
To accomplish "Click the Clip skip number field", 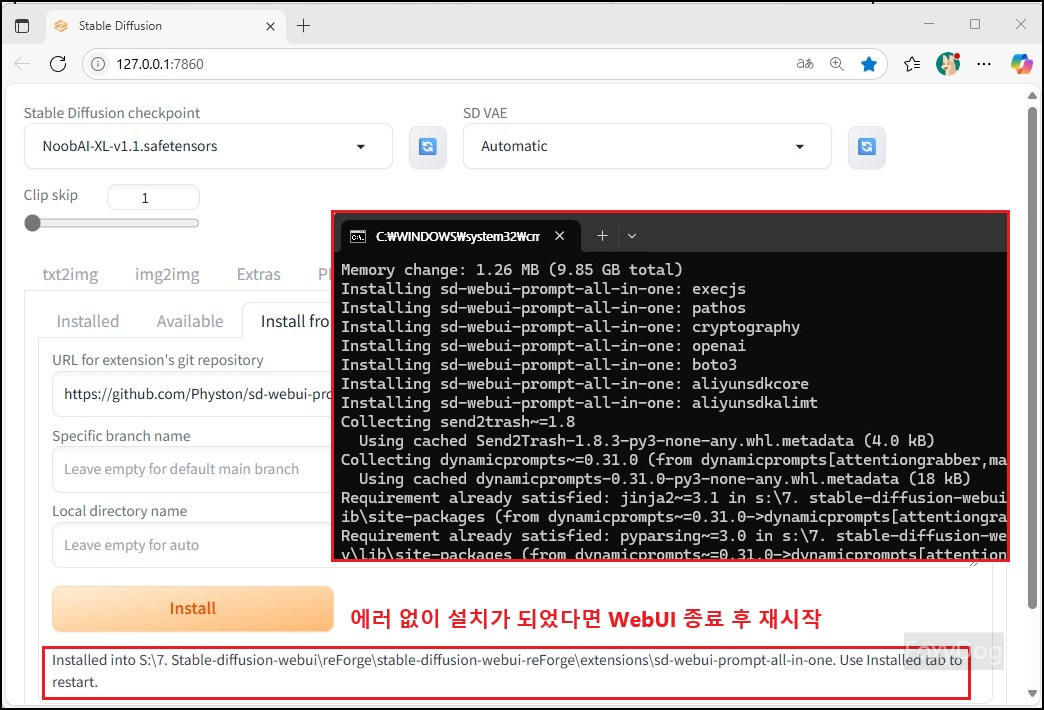I will click(x=153, y=198).
